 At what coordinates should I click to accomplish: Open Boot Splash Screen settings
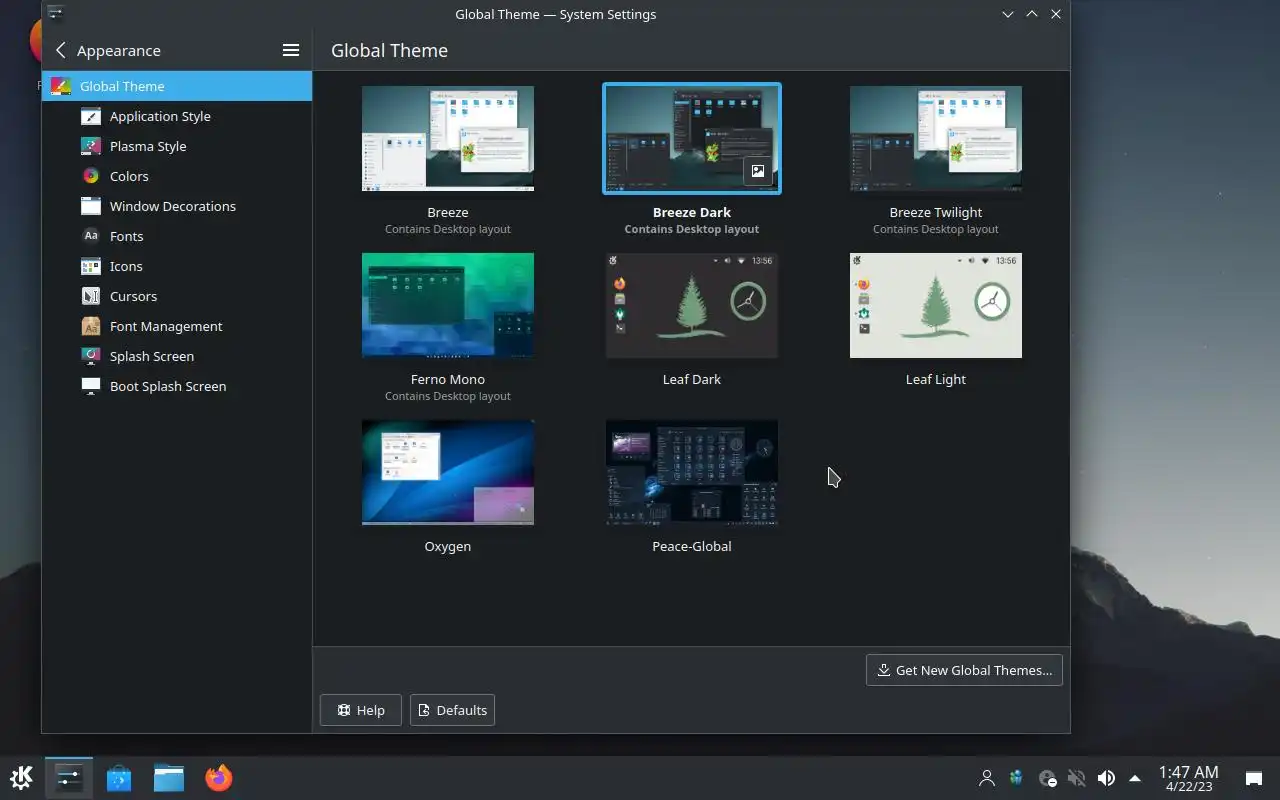pyautogui.click(x=177, y=386)
